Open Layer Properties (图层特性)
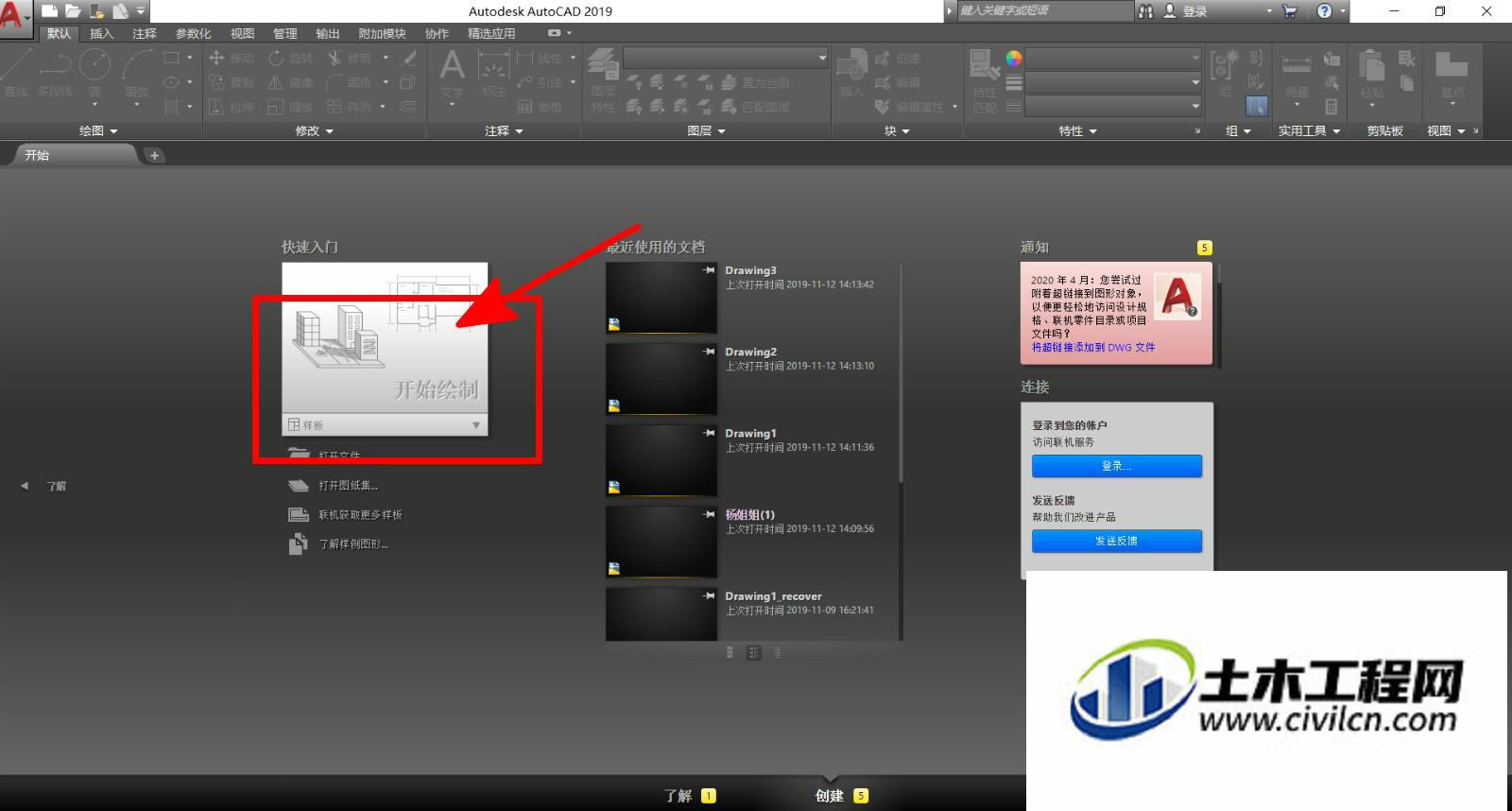This screenshot has height=811, width=1512. coord(603,80)
